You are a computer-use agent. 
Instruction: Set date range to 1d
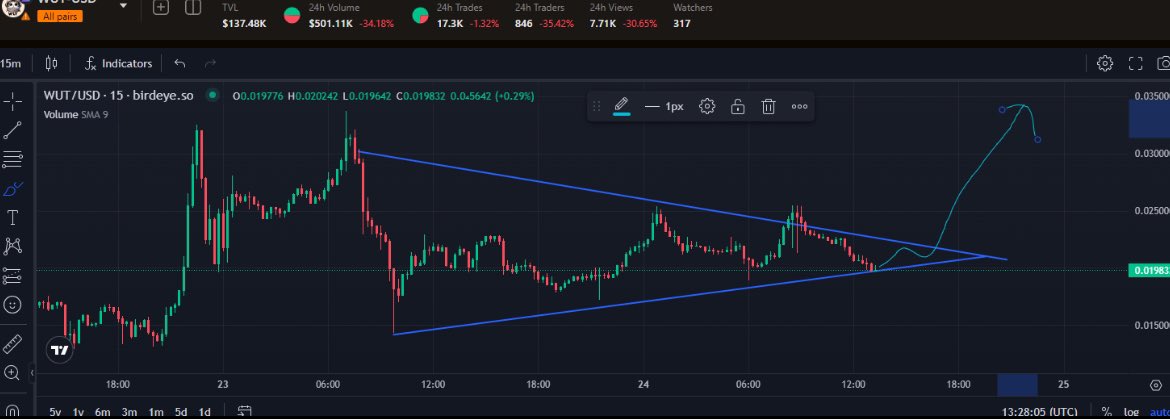click(x=204, y=412)
